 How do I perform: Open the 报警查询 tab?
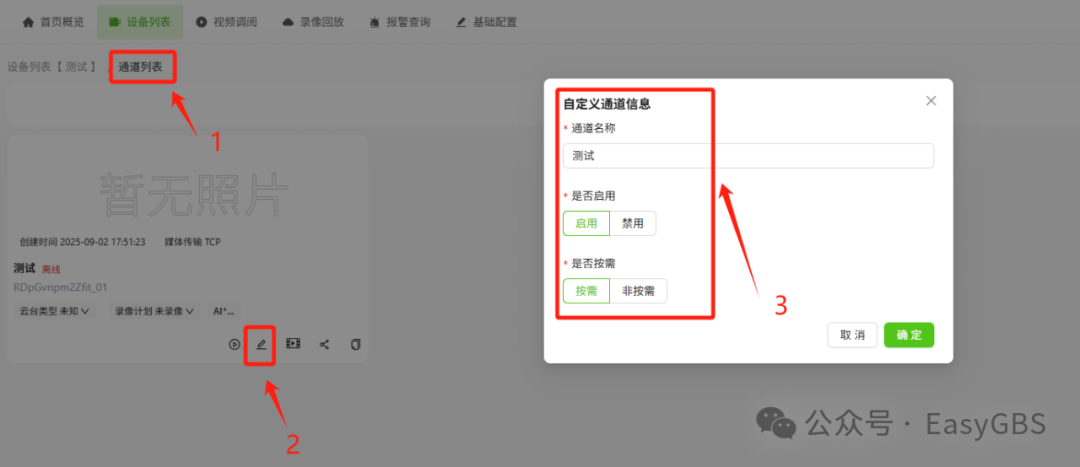pyautogui.click(x=400, y=22)
